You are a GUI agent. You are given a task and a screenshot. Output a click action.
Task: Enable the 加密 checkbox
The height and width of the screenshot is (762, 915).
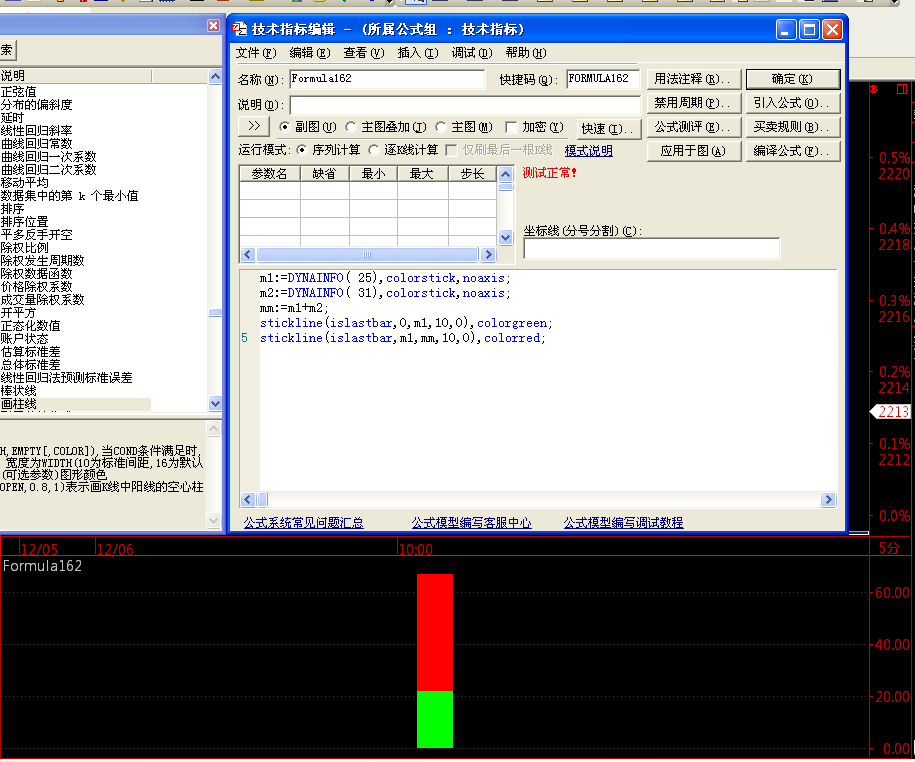pyautogui.click(x=512, y=127)
